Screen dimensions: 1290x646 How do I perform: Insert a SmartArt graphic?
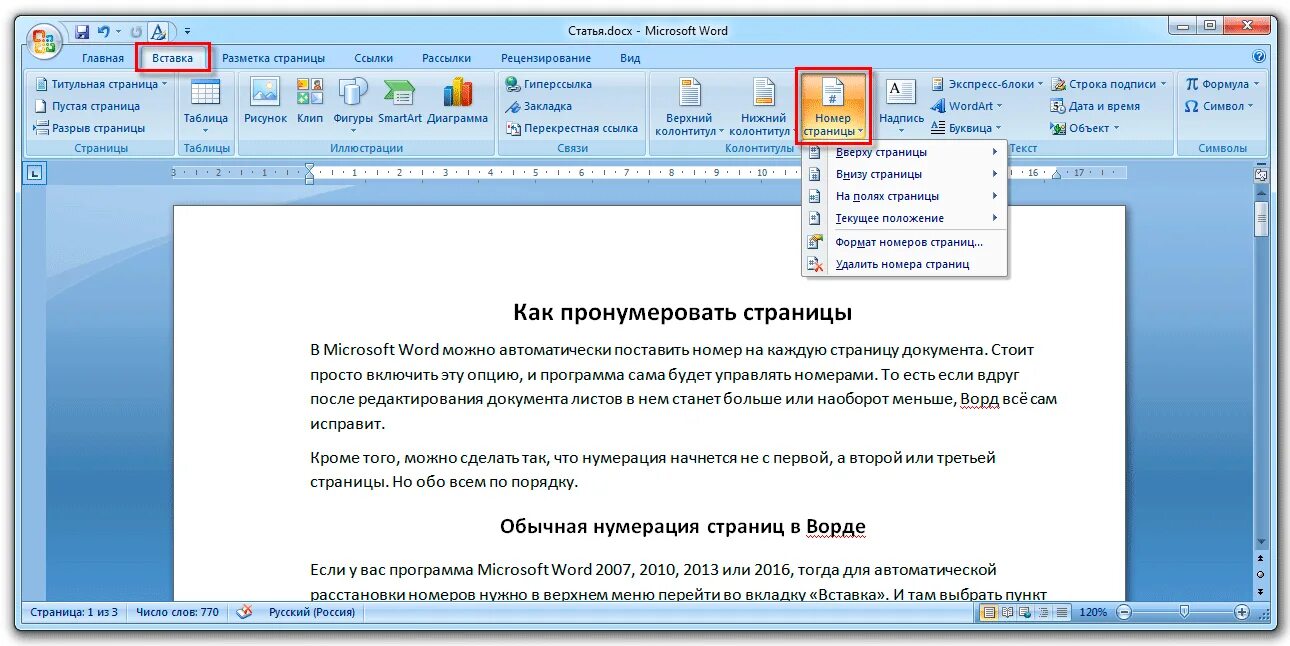[400, 101]
